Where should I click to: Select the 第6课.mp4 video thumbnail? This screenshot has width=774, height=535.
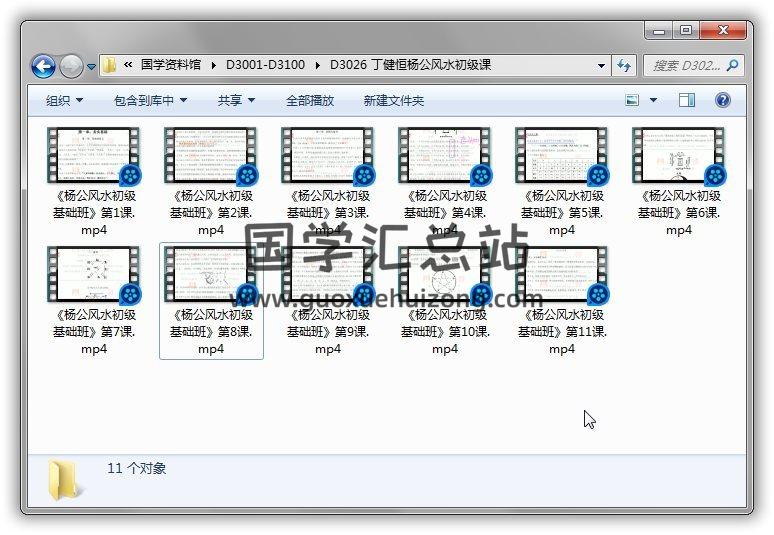(x=679, y=155)
